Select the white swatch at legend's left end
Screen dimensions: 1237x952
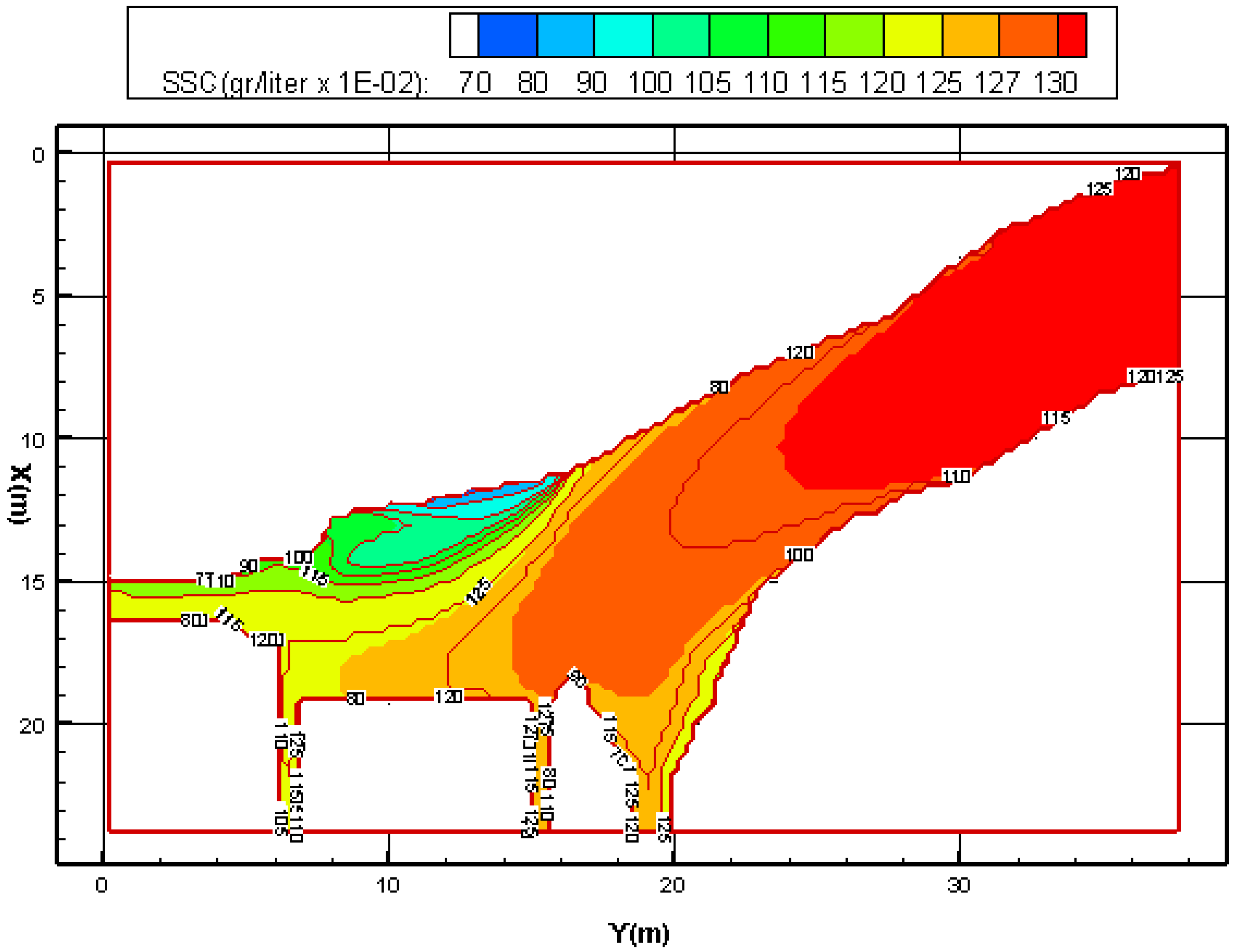(464, 35)
